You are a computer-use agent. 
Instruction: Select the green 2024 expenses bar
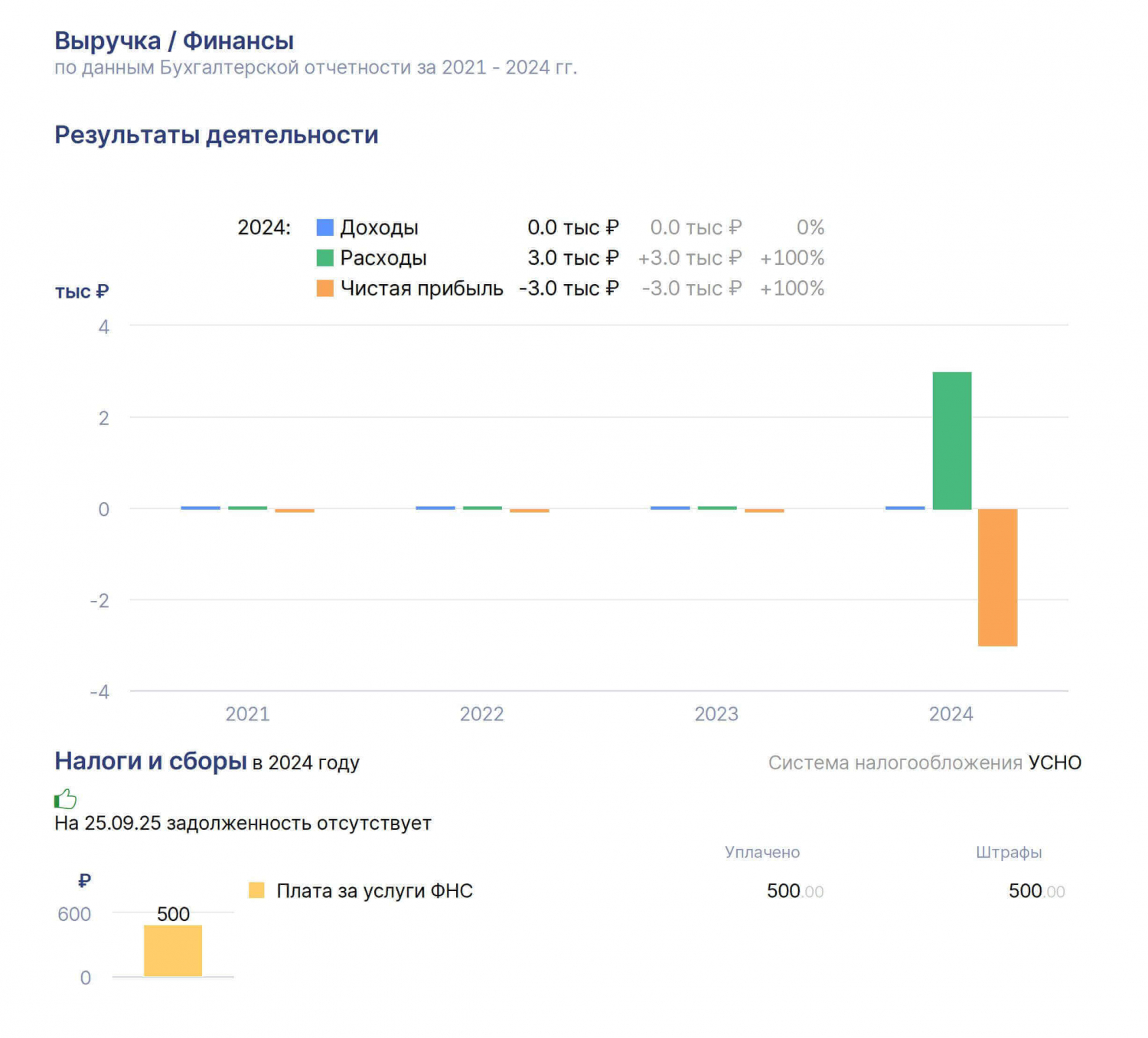952,440
